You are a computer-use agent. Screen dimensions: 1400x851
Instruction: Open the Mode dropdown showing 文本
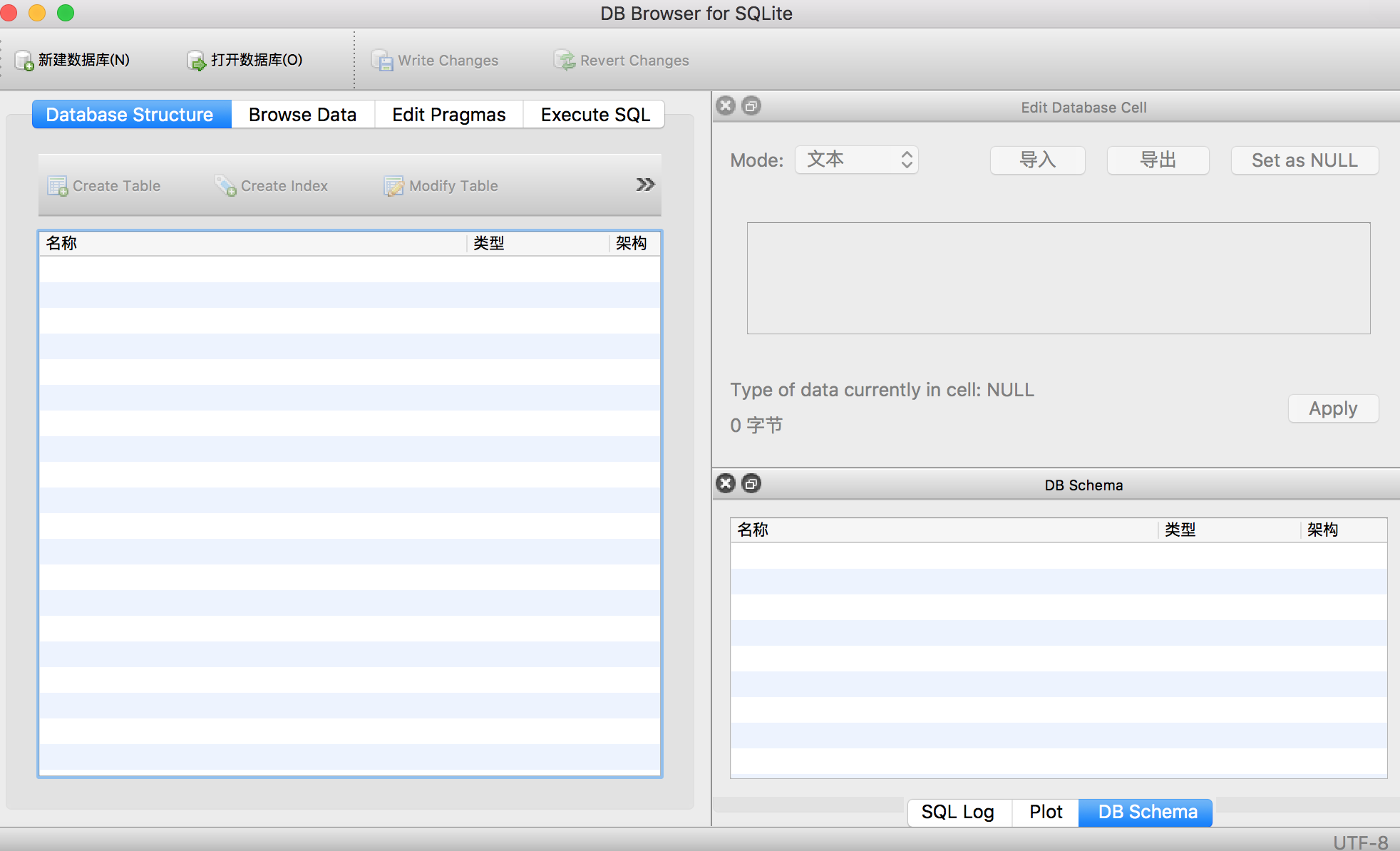point(857,160)
